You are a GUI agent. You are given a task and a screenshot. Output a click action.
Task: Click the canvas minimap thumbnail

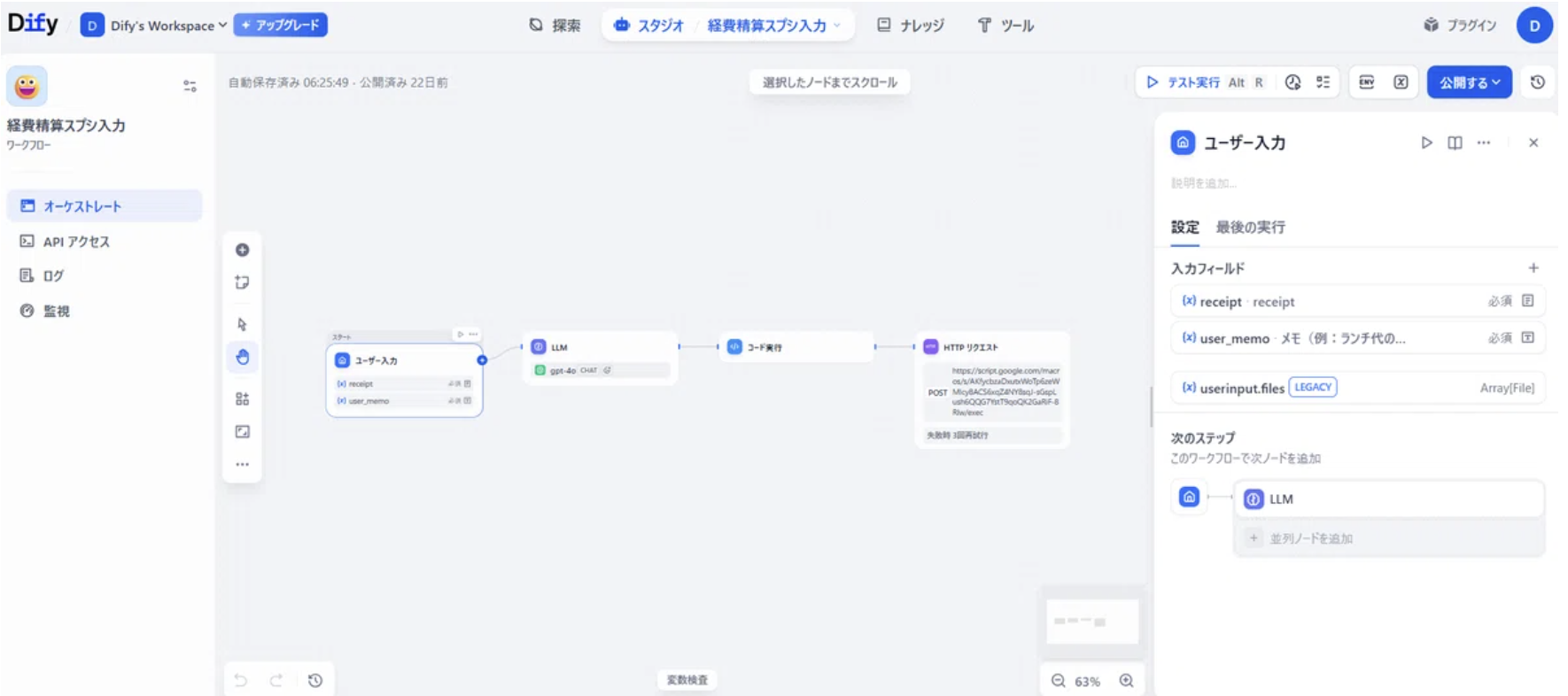(x=1092, y=622)
